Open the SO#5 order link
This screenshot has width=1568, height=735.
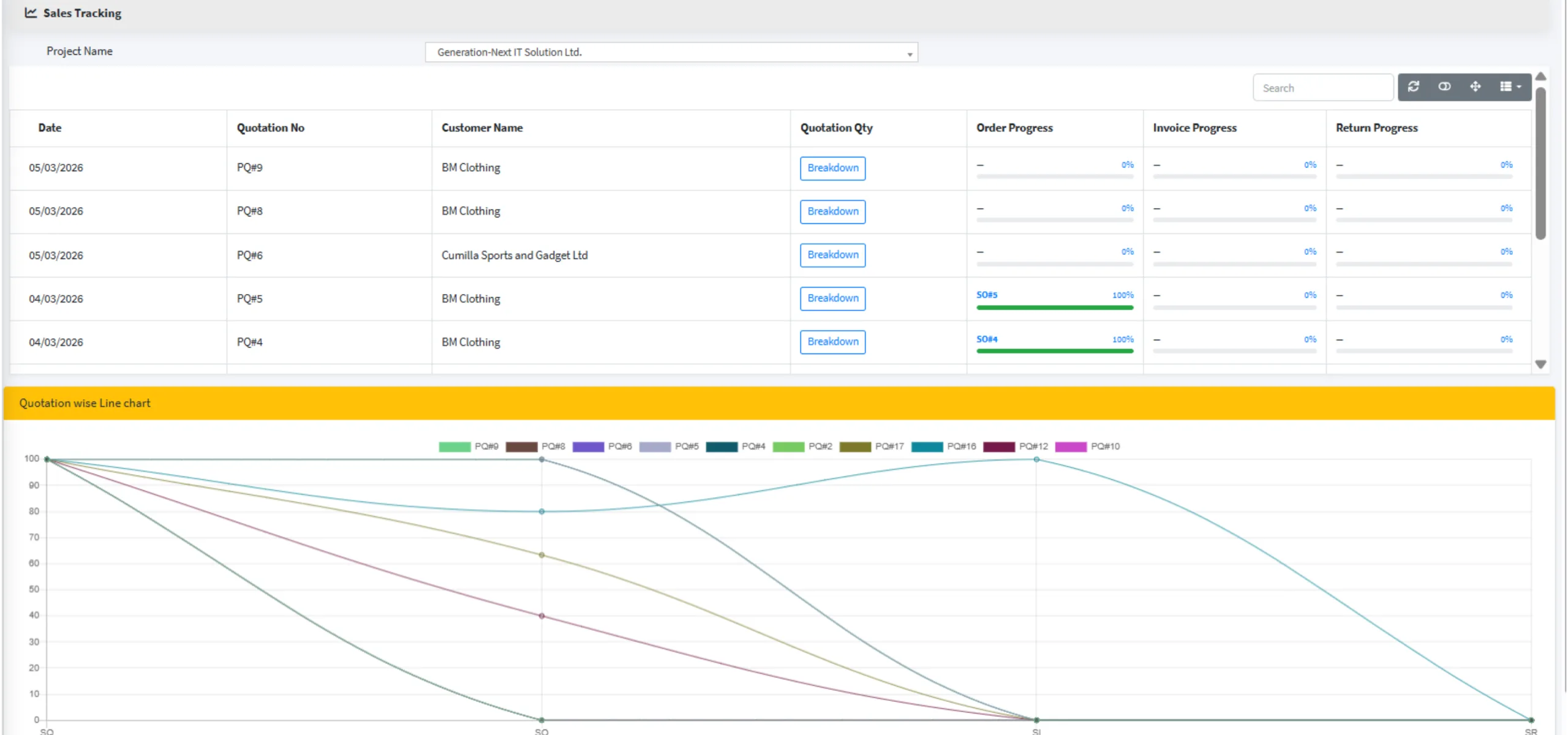click(x=986, y=295)
